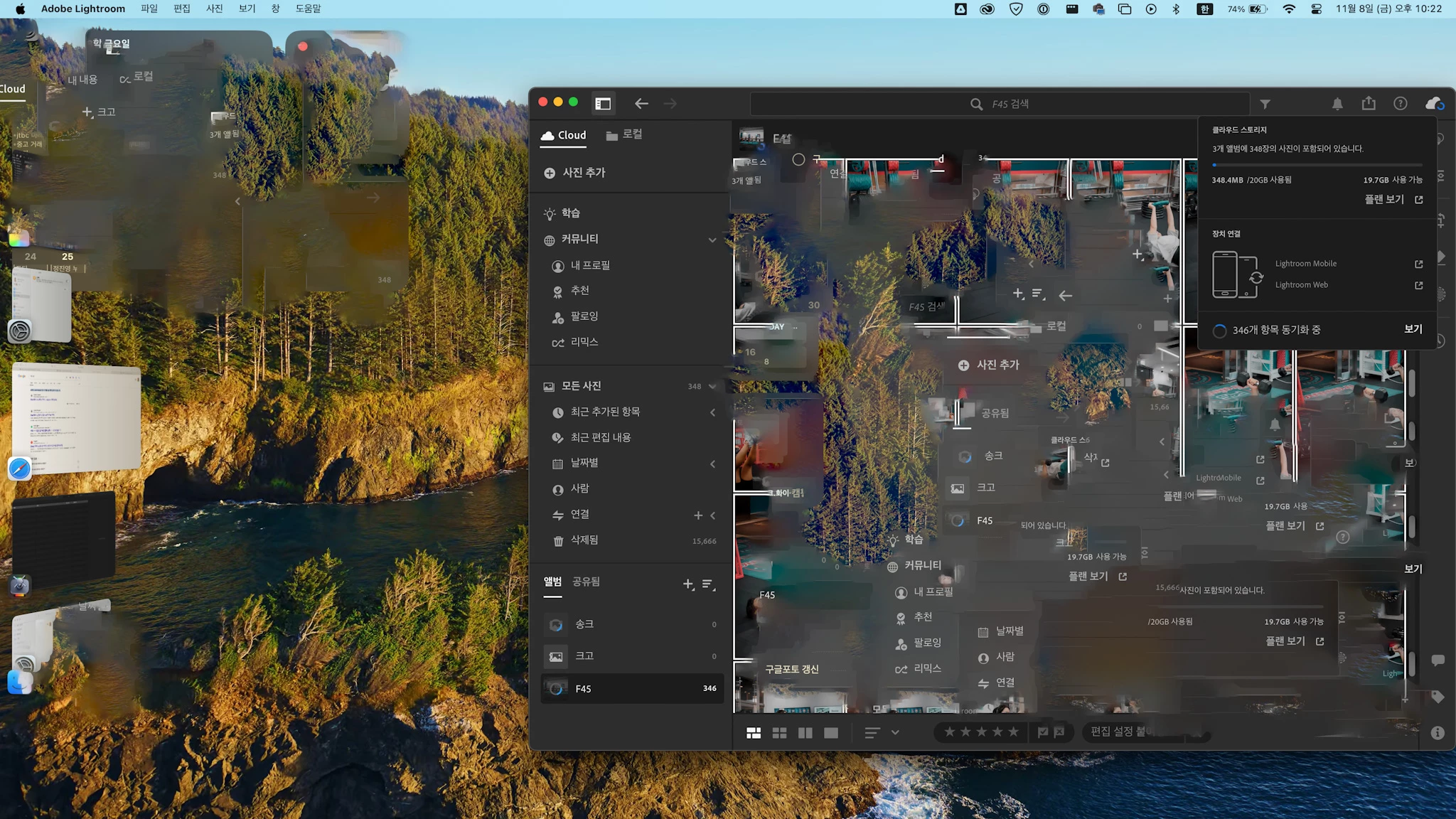Toggle the flag as picked icon
The image size is (1456, 819).
pos(1042,732)
